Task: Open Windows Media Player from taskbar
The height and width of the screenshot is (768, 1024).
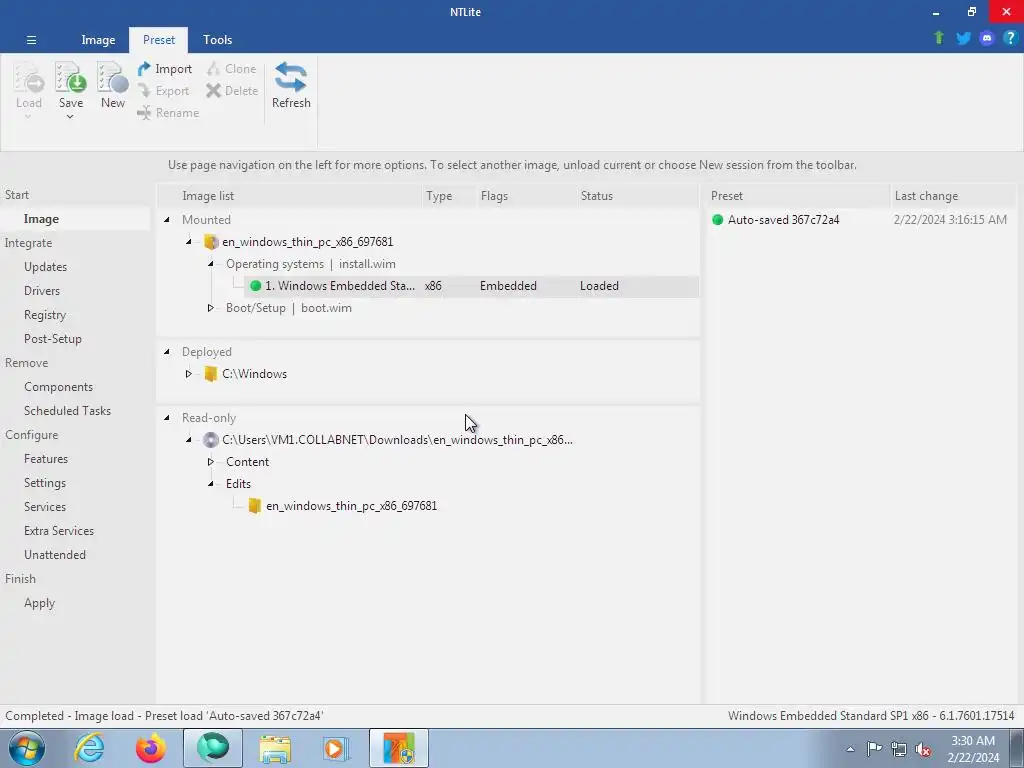Action: (x=337, y=748)
